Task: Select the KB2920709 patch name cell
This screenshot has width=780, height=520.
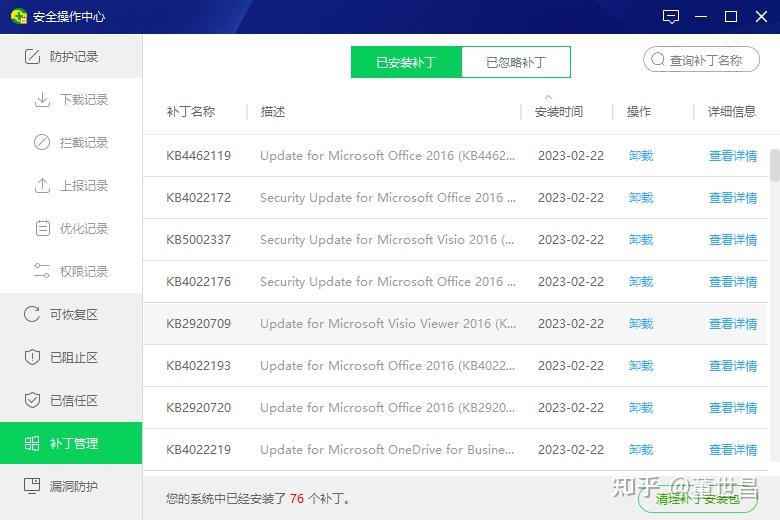Action: pos(198,323)
